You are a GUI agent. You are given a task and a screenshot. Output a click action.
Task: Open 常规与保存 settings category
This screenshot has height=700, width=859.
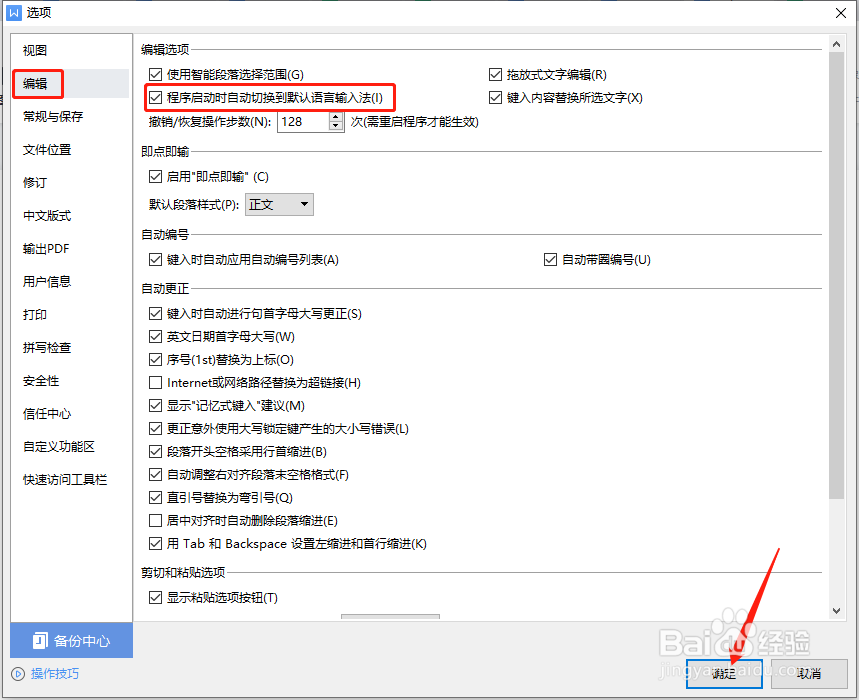click(x=53, y=116)
